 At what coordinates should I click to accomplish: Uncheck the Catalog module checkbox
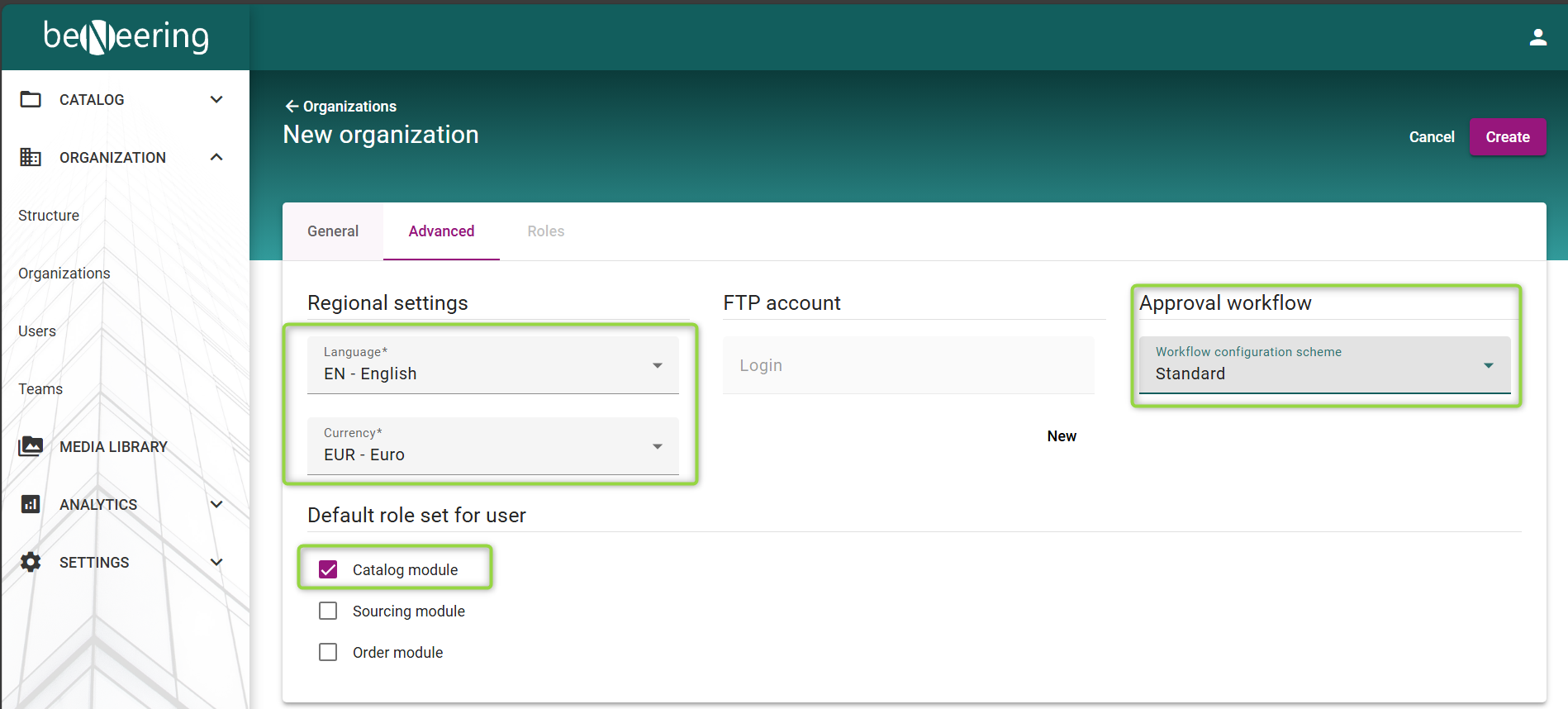[328, 569]
